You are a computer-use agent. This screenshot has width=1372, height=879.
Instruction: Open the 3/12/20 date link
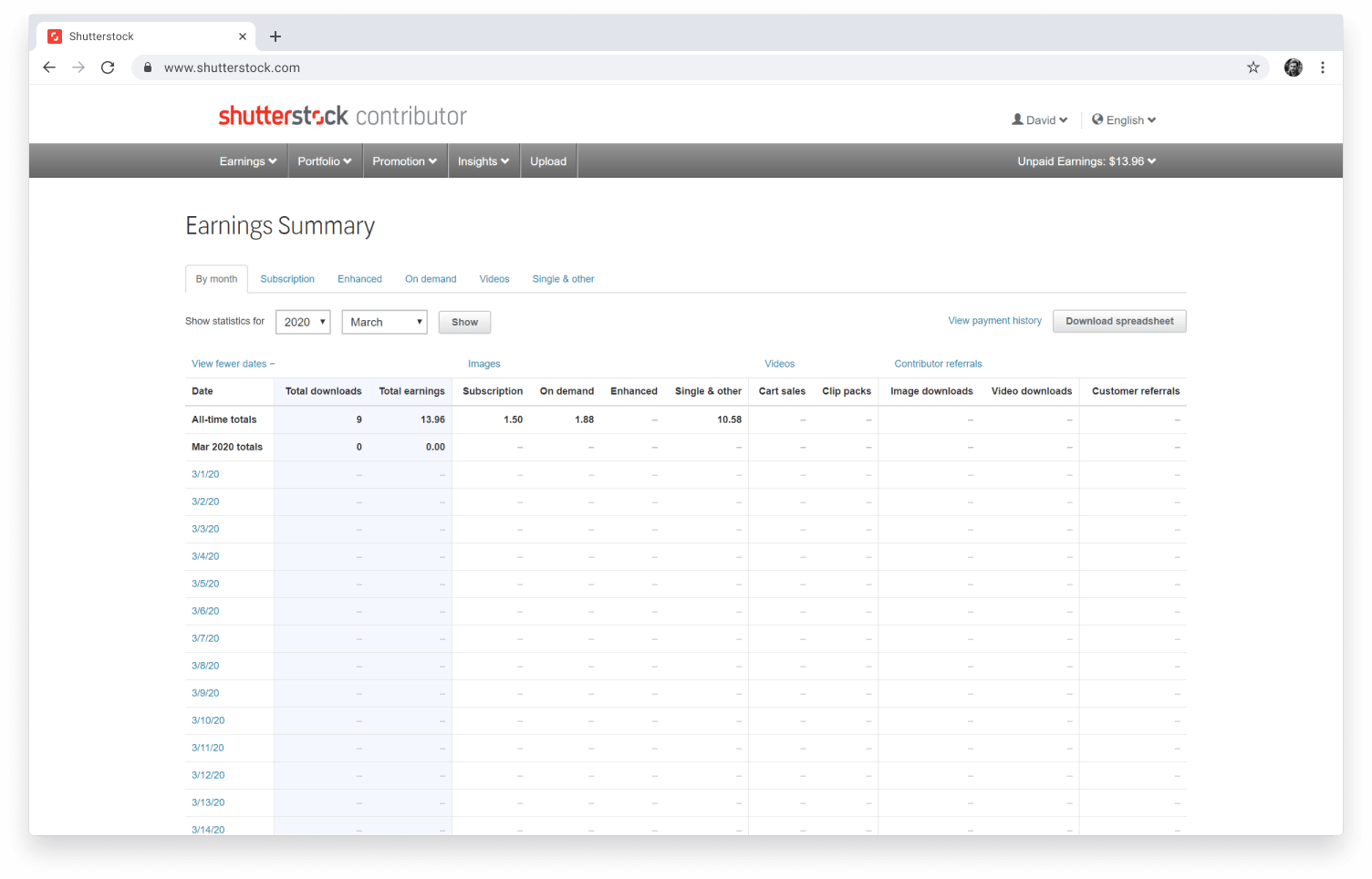tap(208, 775)
